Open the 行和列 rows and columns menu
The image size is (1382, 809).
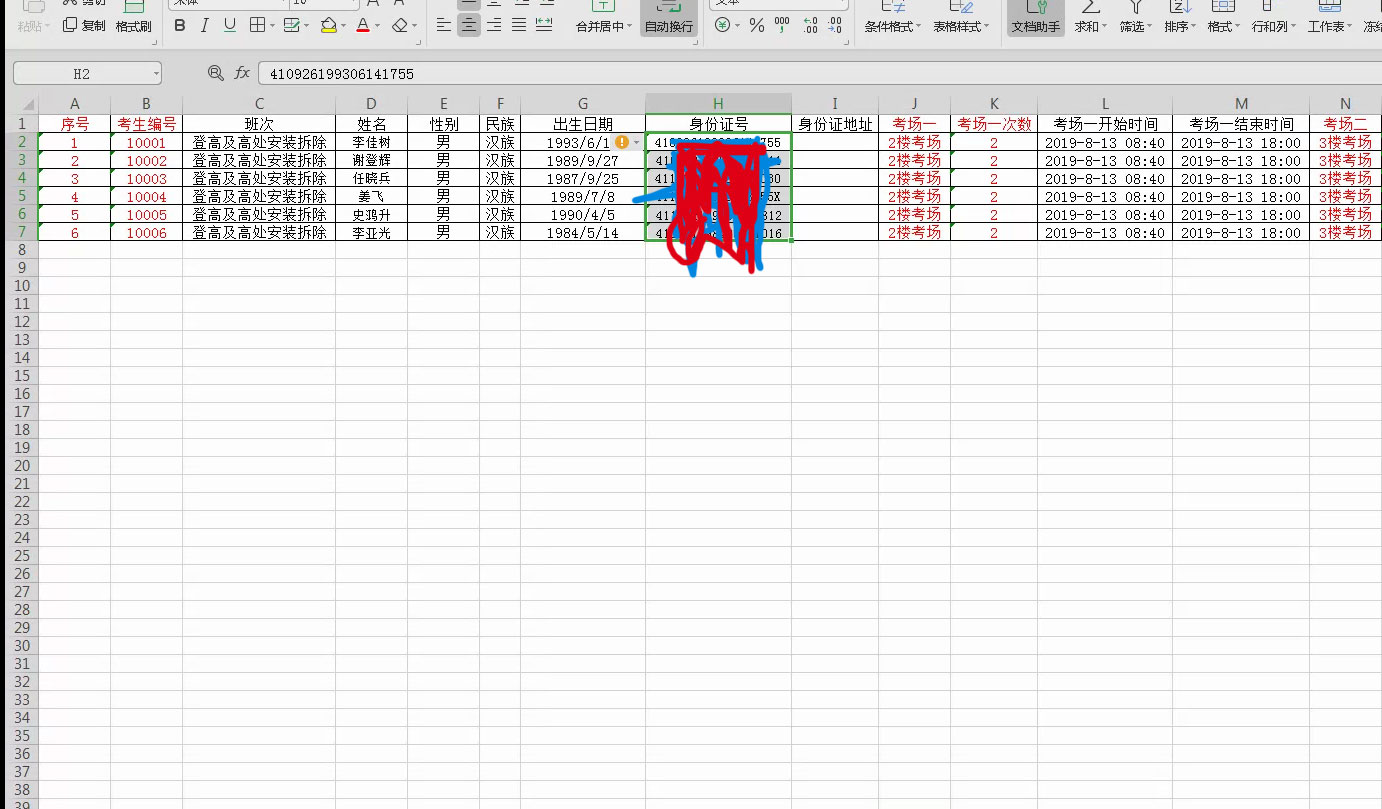[x=1274, y=27]
